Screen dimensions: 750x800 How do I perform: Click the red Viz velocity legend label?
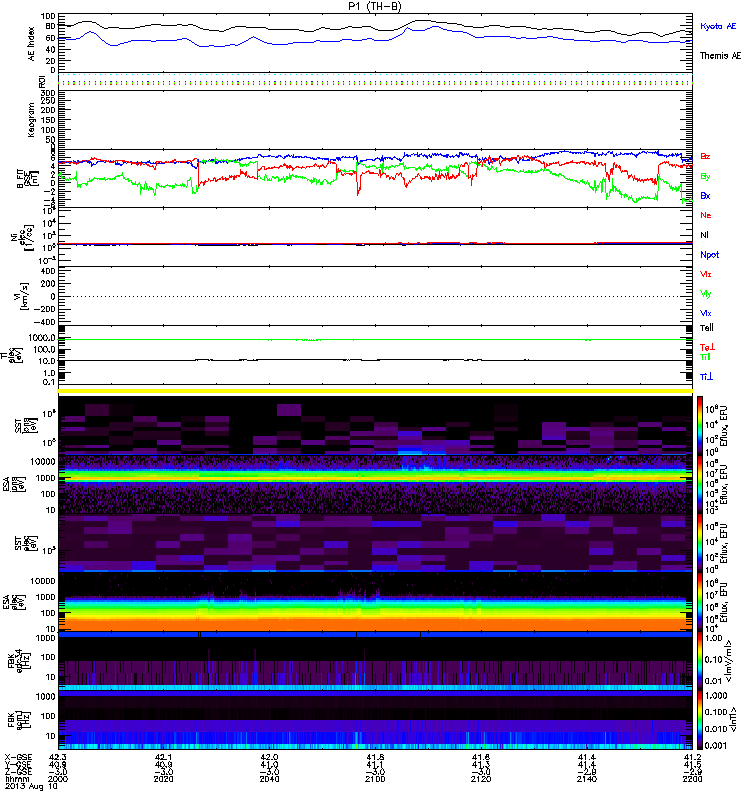click(x=706, y=274)
